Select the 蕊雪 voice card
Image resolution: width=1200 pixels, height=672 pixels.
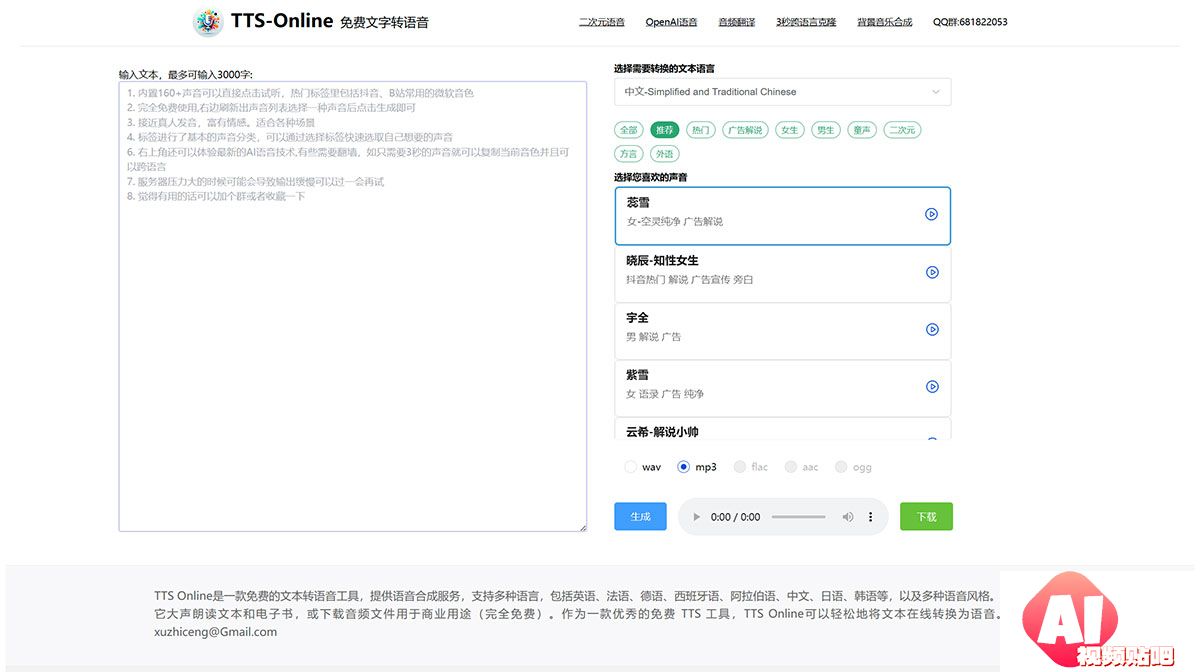tap(783, 216)
